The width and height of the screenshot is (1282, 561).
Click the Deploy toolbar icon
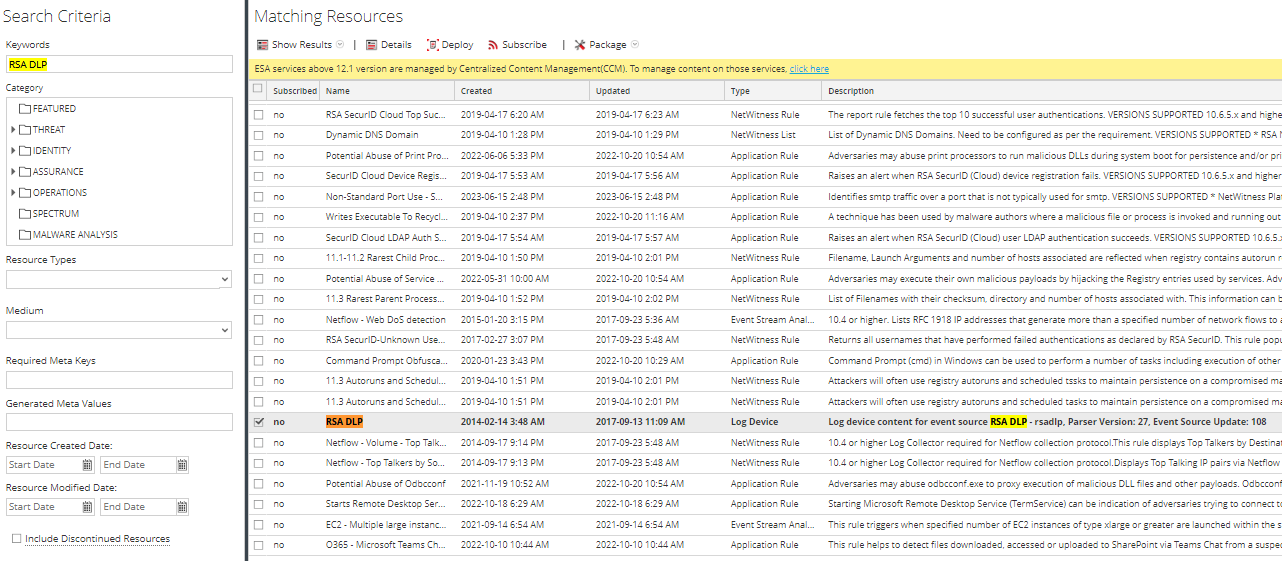[x=433, y=45]
